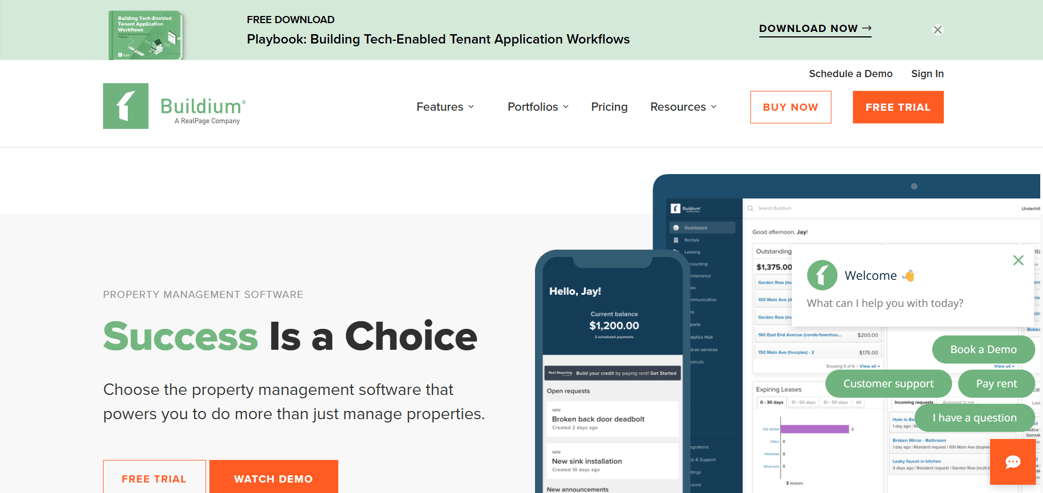This screenshot has width=1043, height=493.
Task: Click the playbook cover thumbnail
Action: point(146,34)
